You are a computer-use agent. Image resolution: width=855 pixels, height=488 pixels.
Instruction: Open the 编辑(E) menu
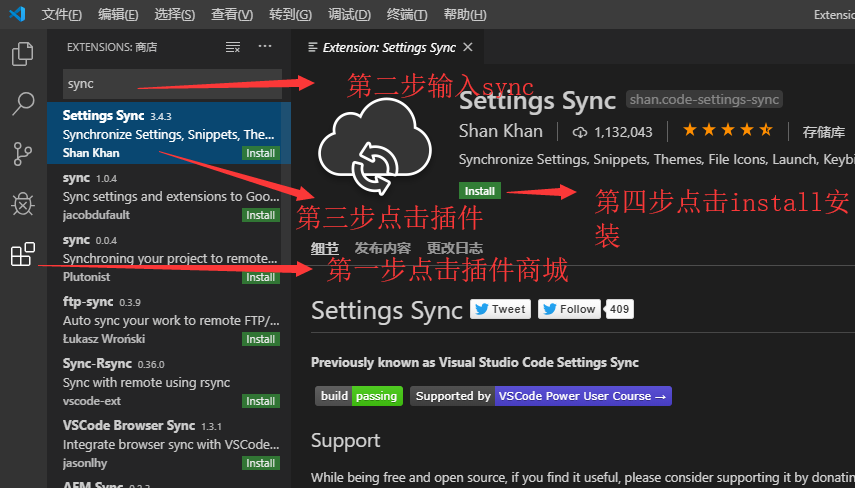tap(118, 14)
